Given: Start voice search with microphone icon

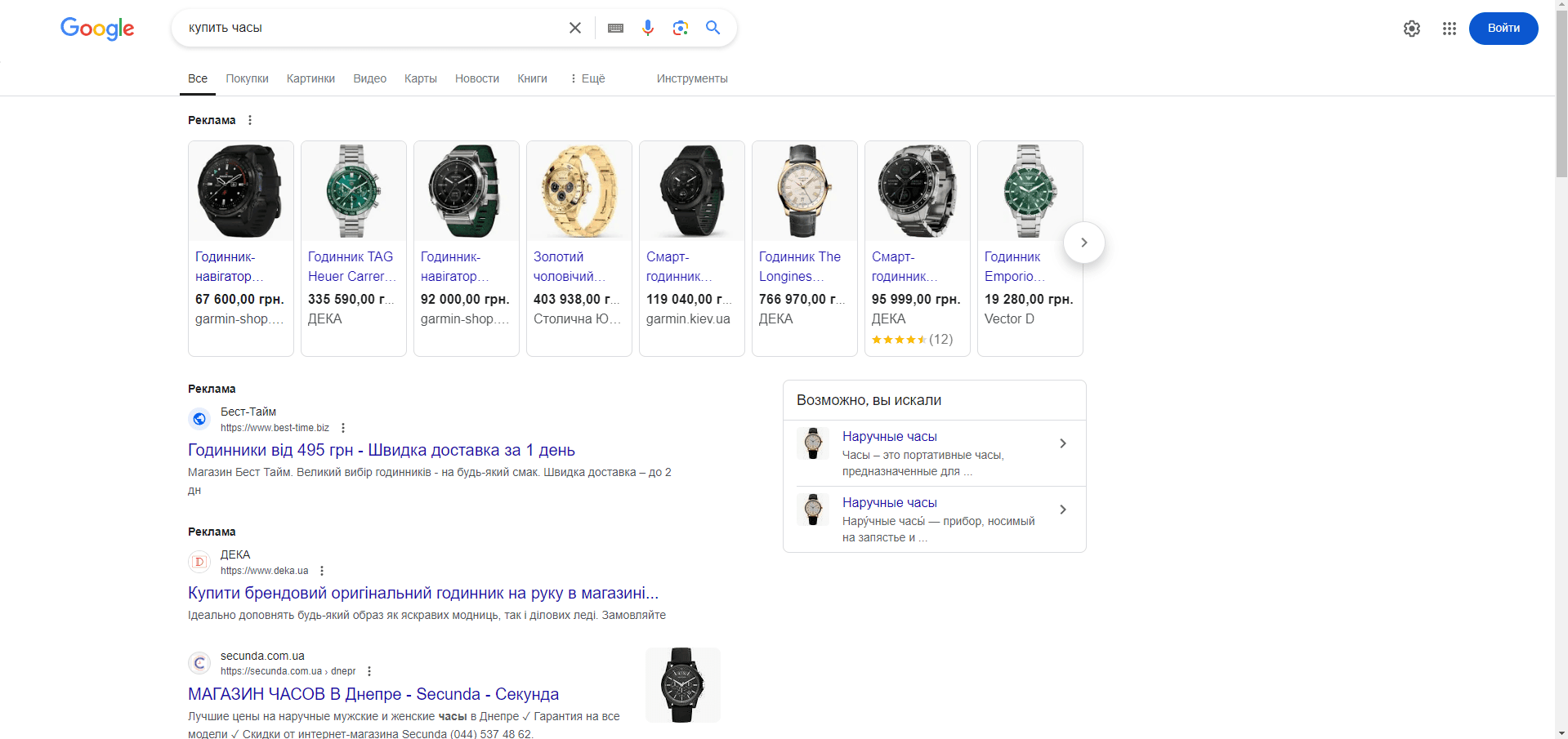Looking at the screenshot, I should (648, 28).
